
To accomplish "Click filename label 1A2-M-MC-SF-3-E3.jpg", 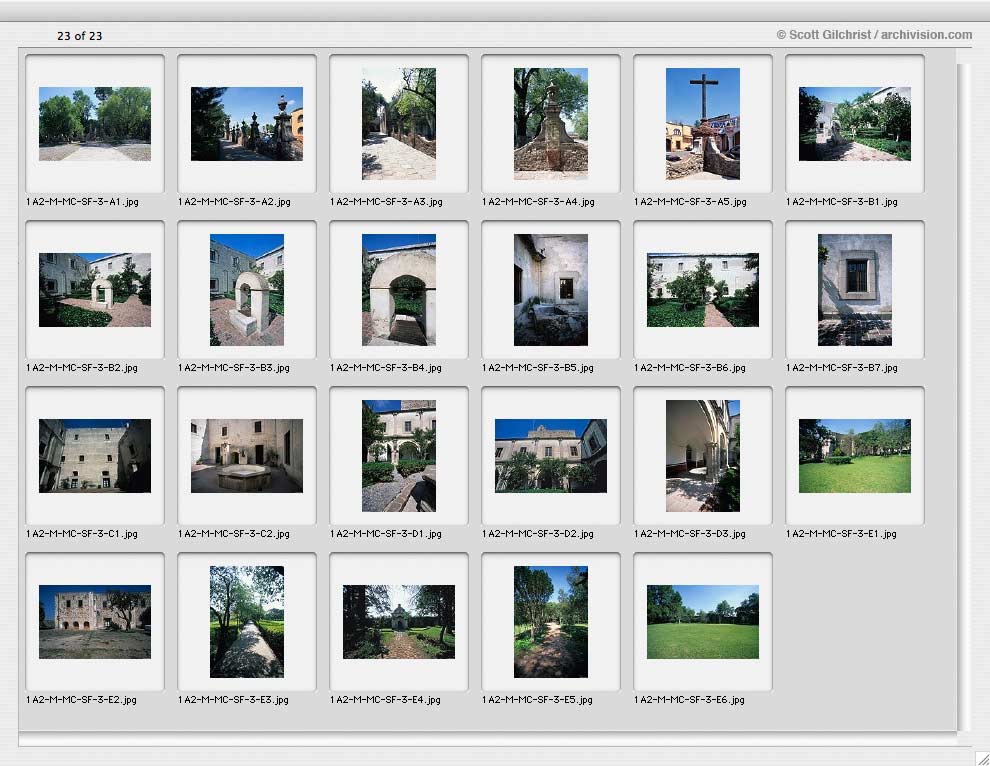I will pos(233,700).
